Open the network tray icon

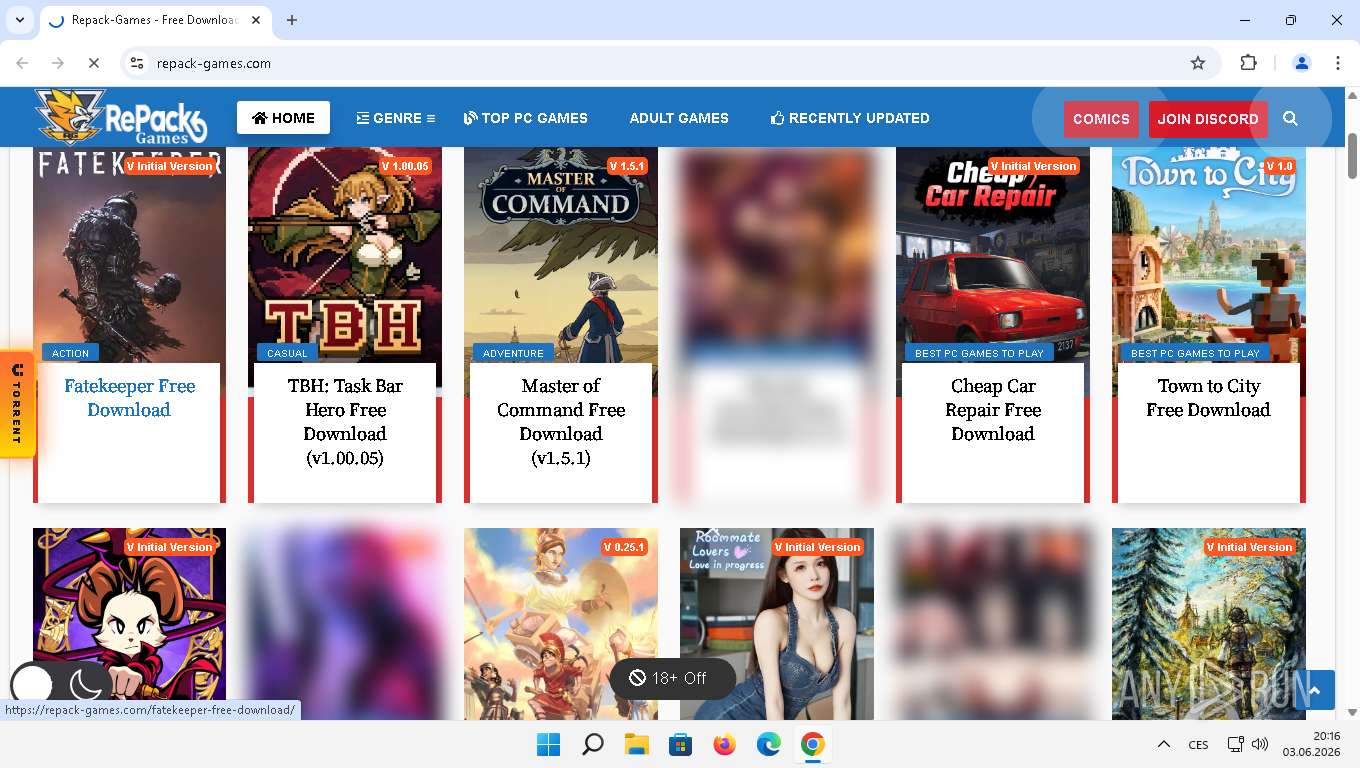pyautogui.click(x=1236, y=744)
